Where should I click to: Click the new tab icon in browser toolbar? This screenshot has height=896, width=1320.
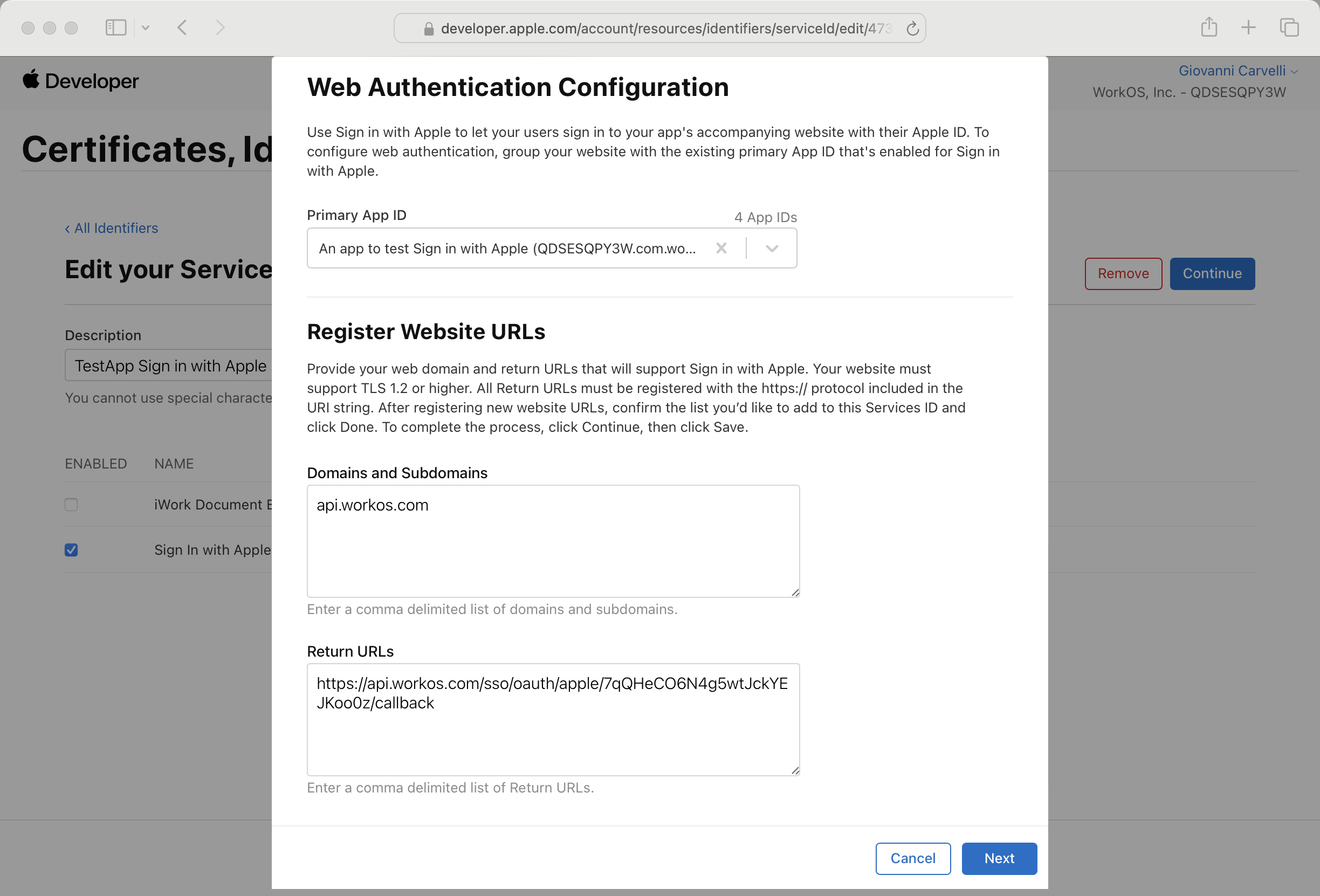tap(1247, 27)
